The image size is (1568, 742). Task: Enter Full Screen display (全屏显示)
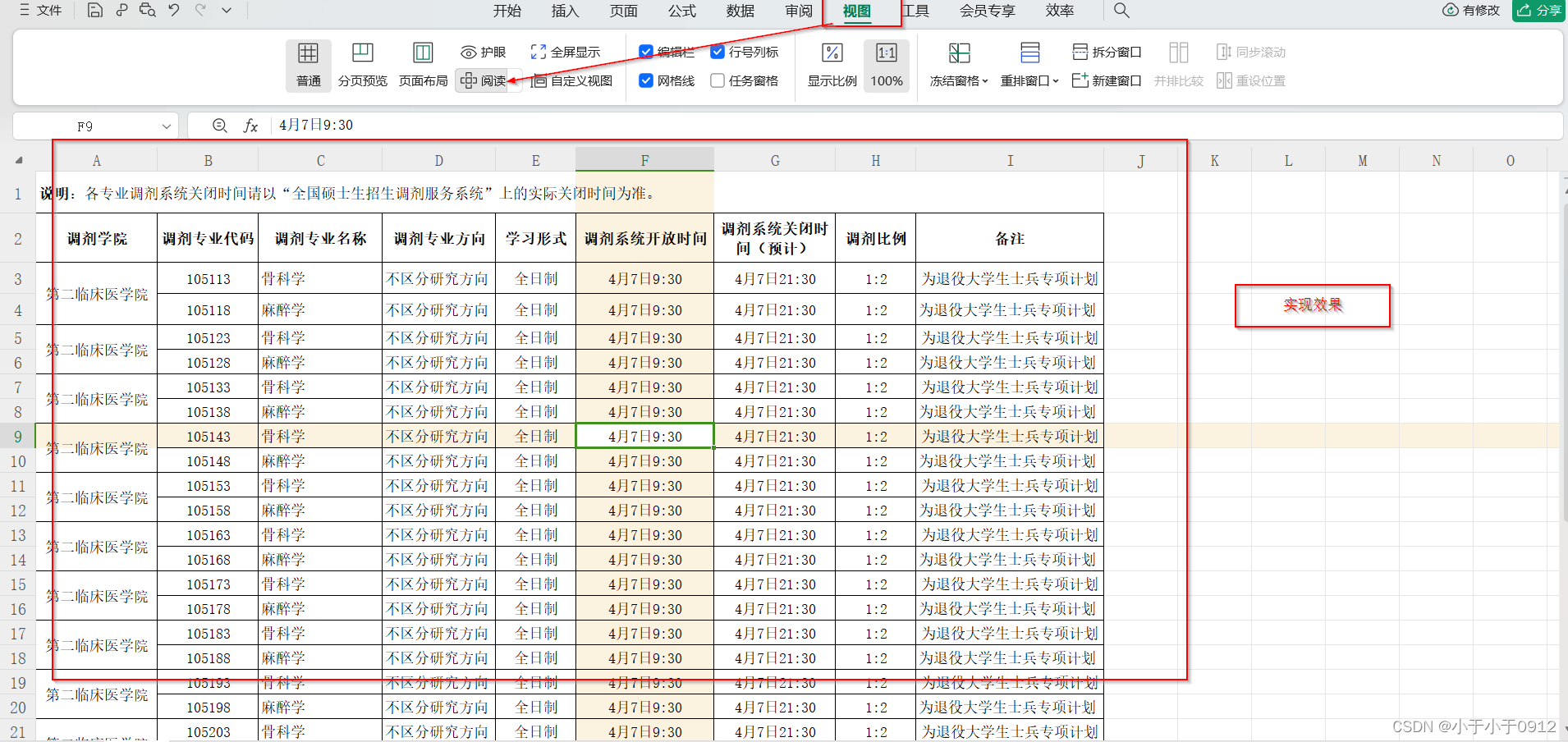click(566, 53)
